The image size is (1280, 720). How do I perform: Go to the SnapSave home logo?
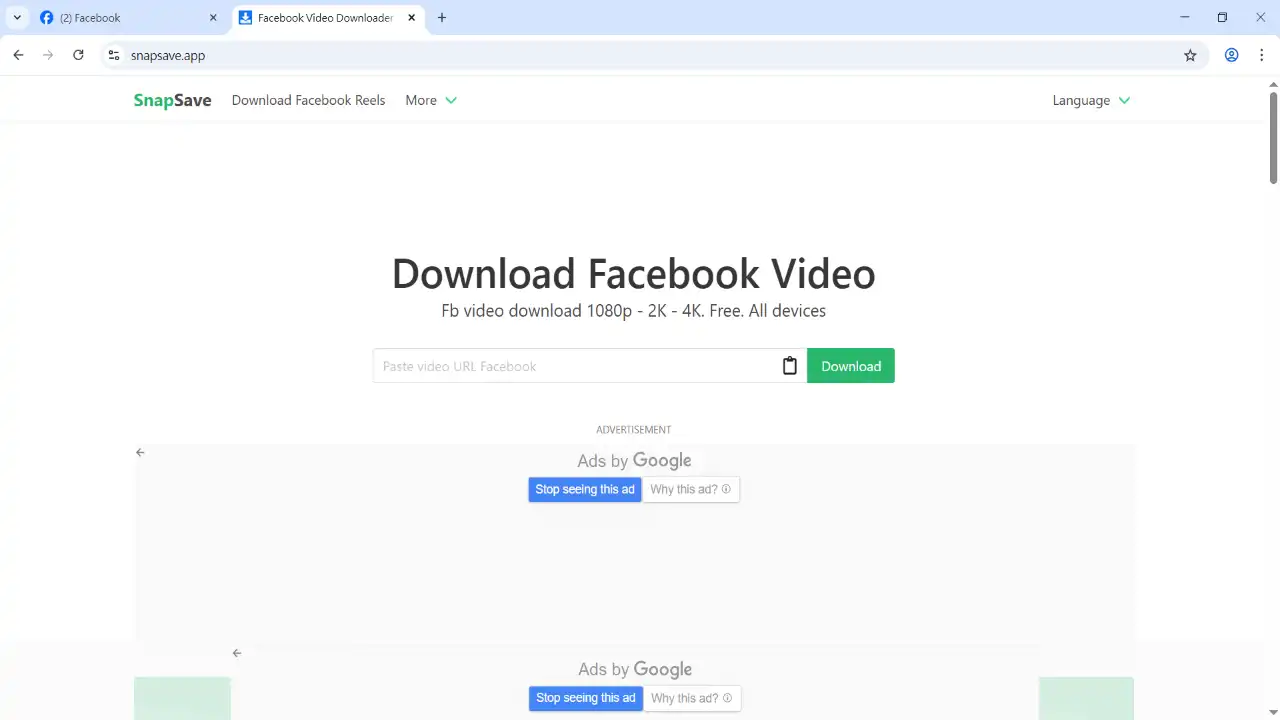coord(172,100)
